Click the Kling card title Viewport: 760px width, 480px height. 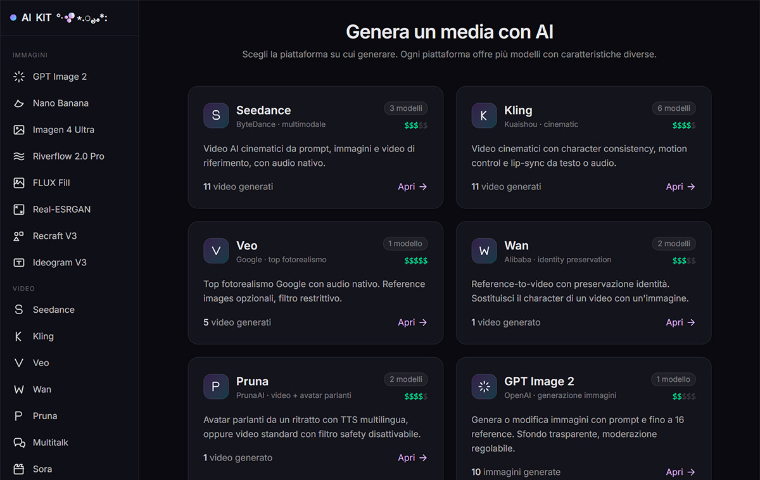[x=518, y=110]
